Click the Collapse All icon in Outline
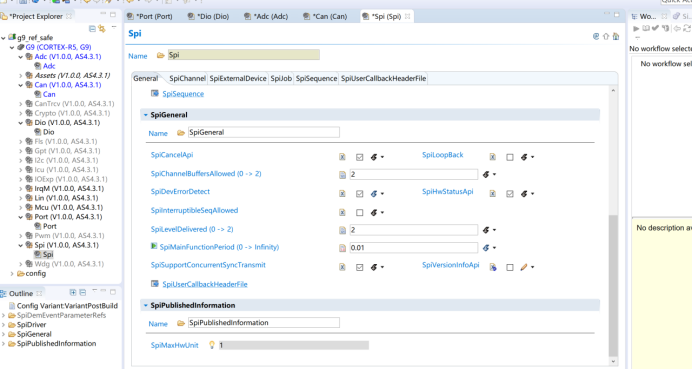This screenshot has height=369, width=693. click(x=83, y=293)
